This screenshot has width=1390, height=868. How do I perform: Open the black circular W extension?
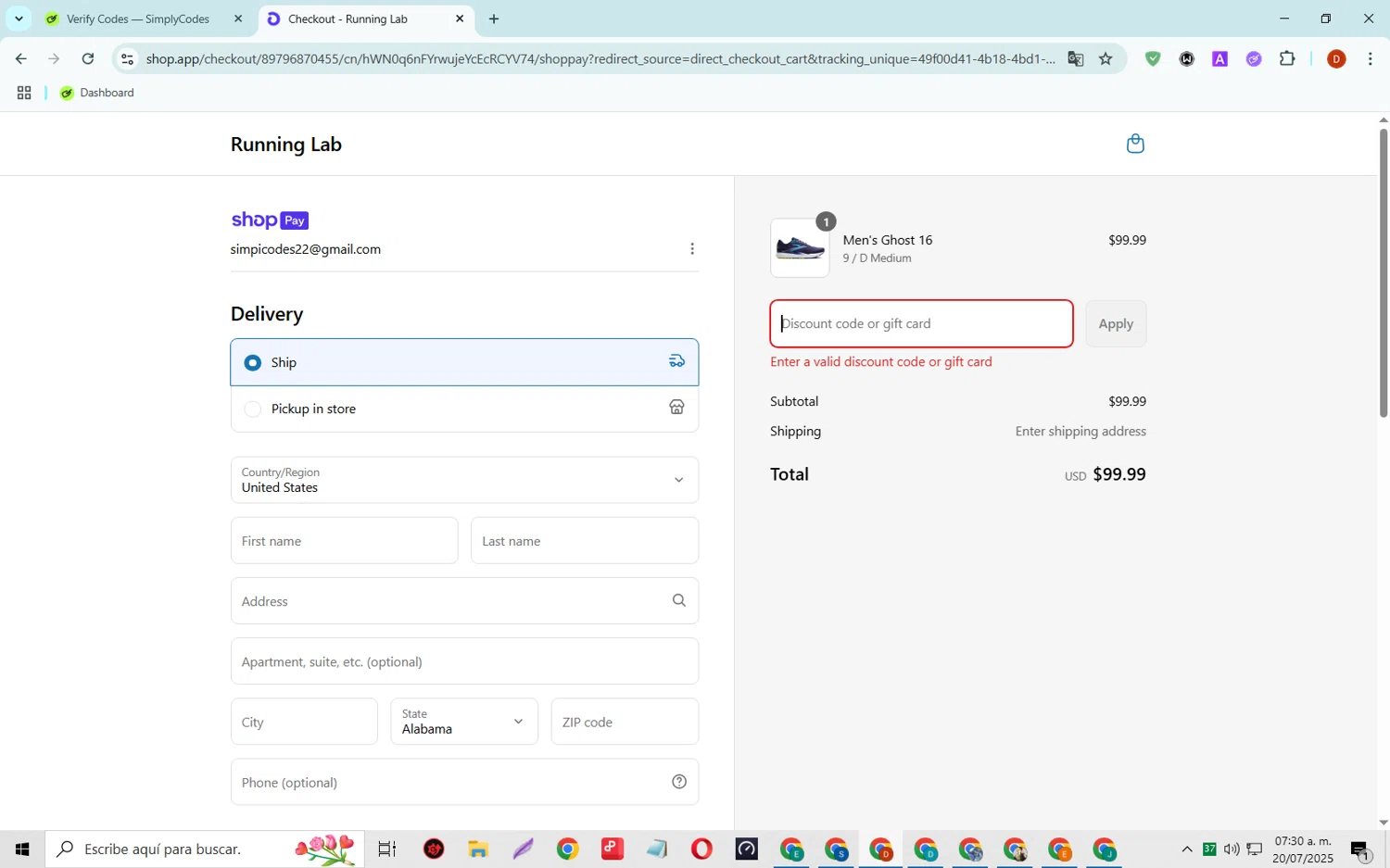[x=1187, y=58]
